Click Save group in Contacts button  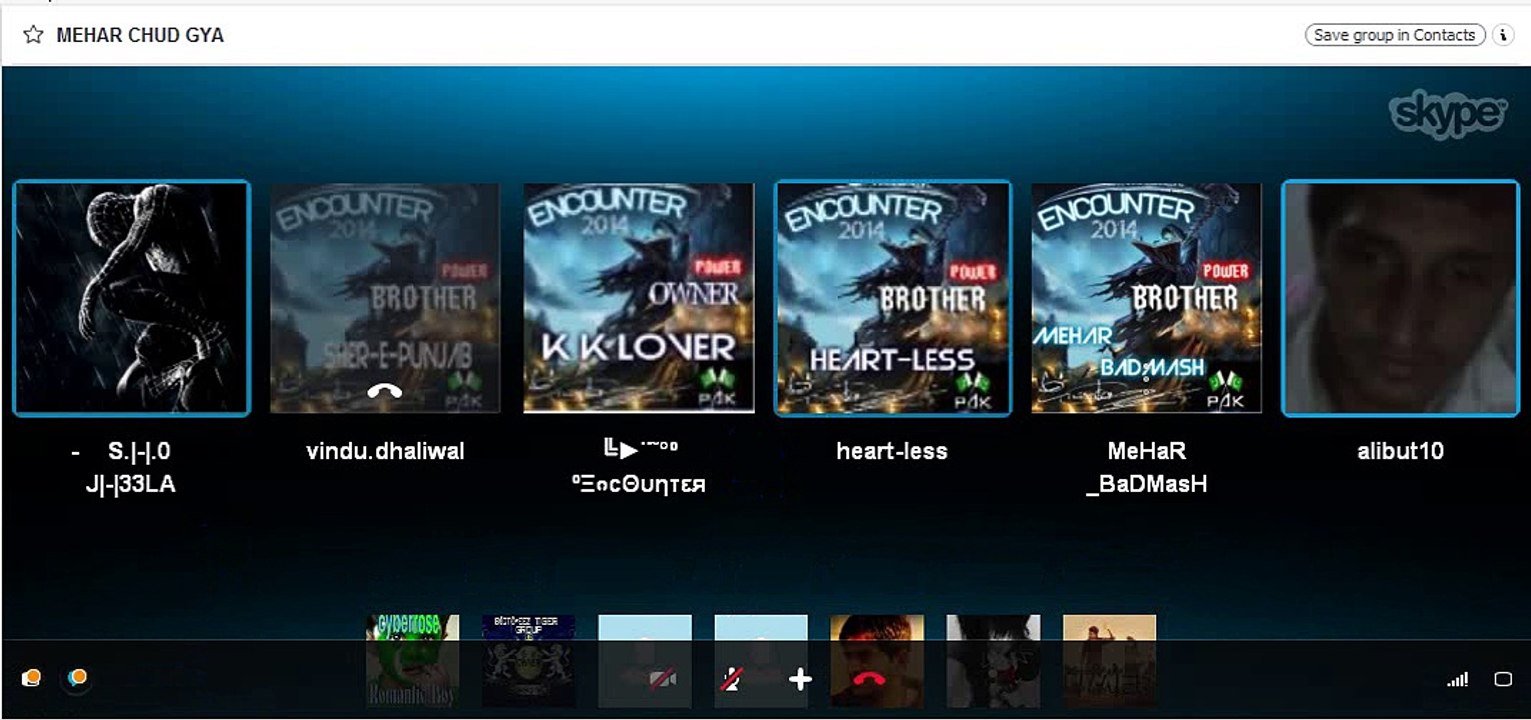(x=1395, y=35)
